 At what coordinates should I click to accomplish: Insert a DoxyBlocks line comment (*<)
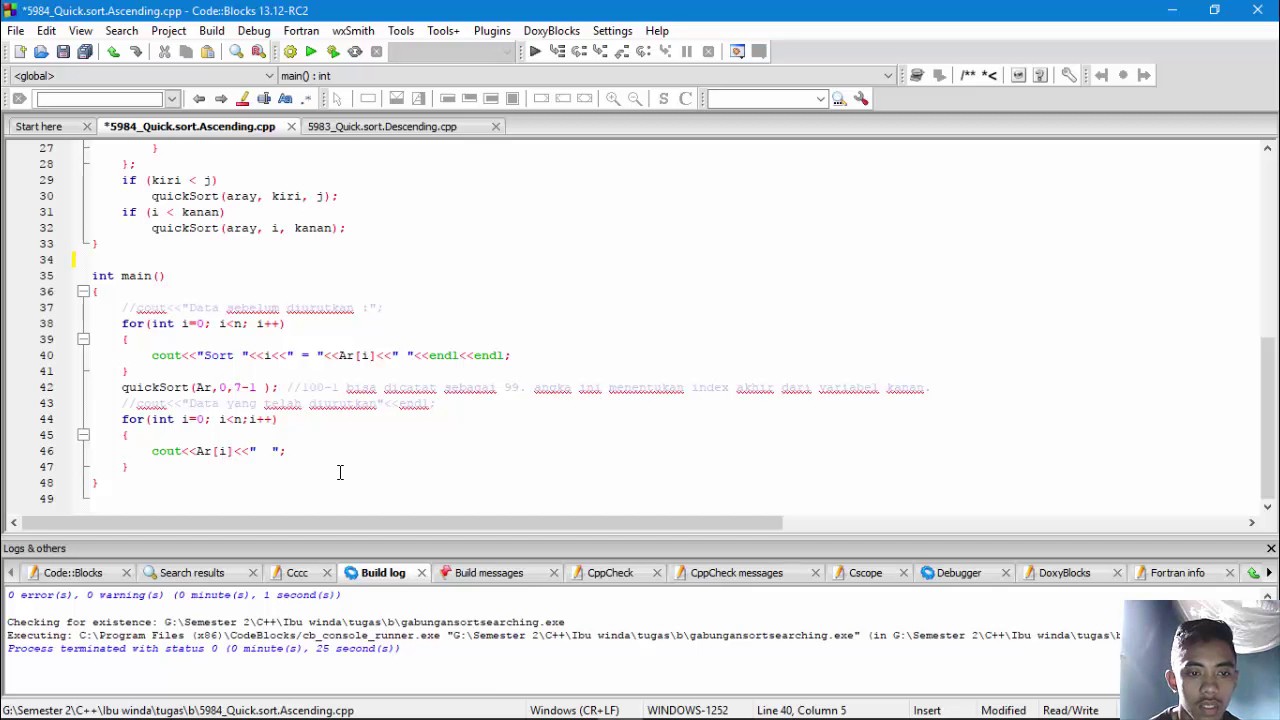tap(989, 75)
